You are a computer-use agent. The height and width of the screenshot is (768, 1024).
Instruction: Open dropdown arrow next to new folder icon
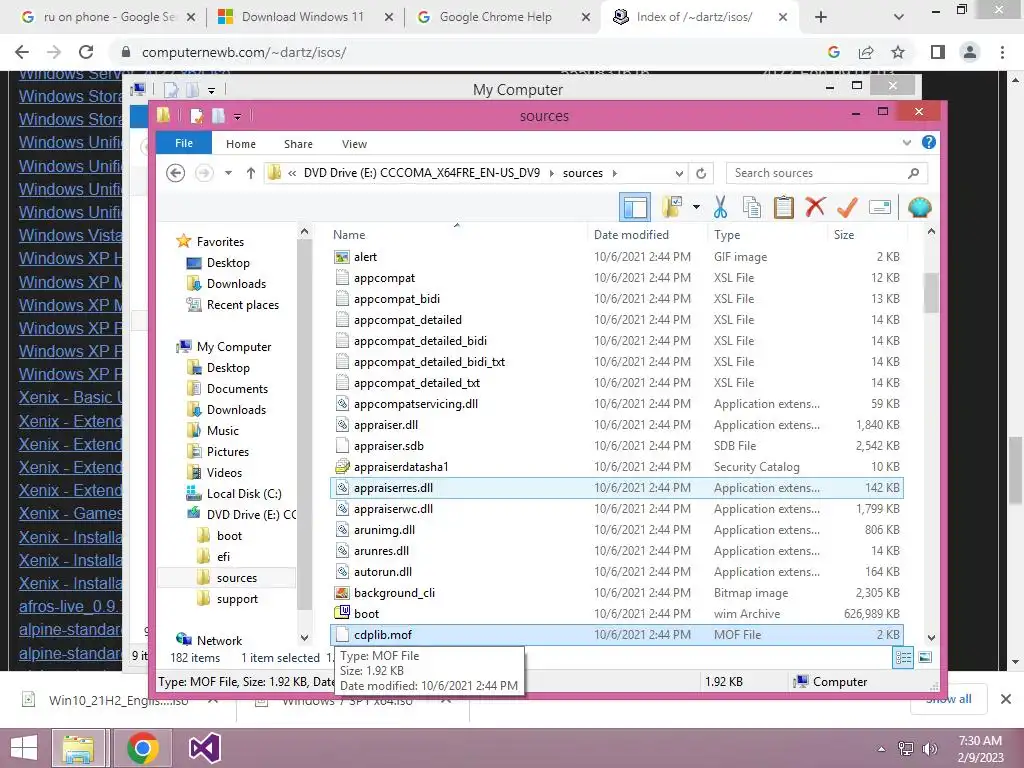point(696,208)
